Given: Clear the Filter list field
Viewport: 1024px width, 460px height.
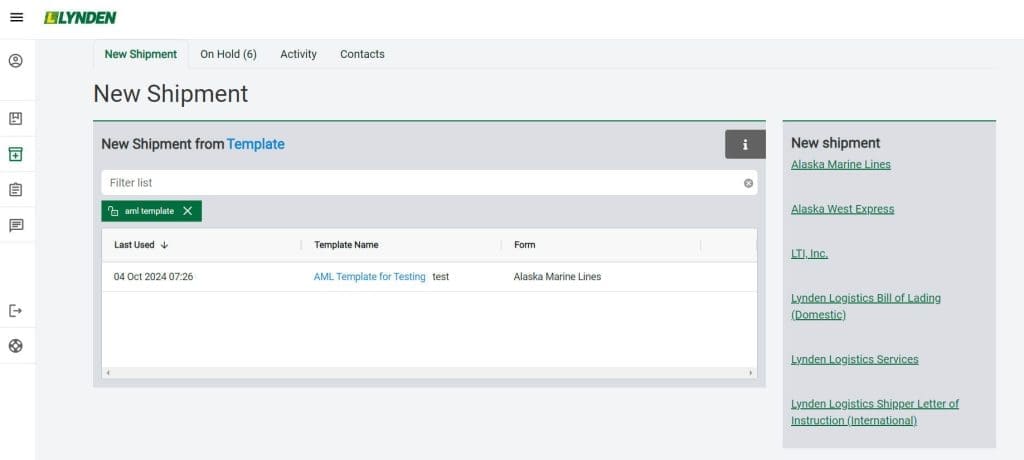Looking at the screenshot, I should coord(748,183).
